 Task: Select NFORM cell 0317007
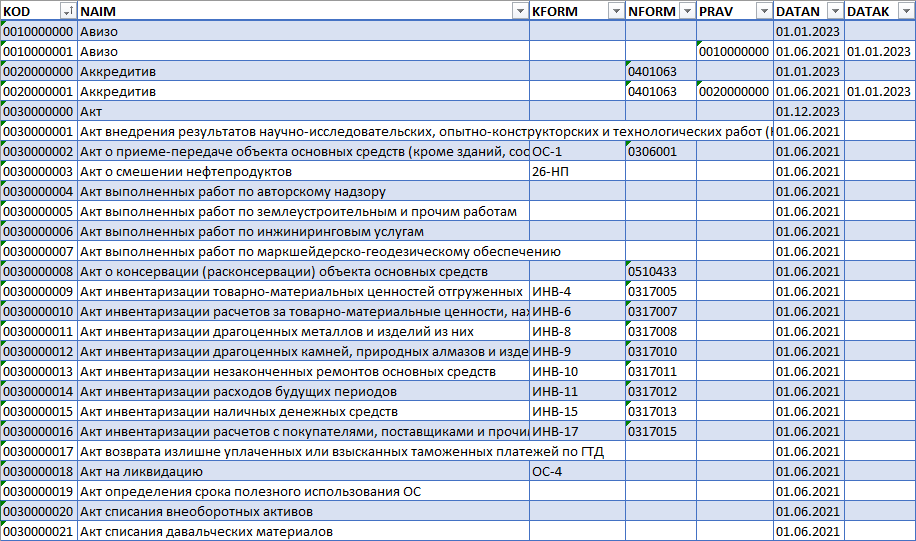661,311
